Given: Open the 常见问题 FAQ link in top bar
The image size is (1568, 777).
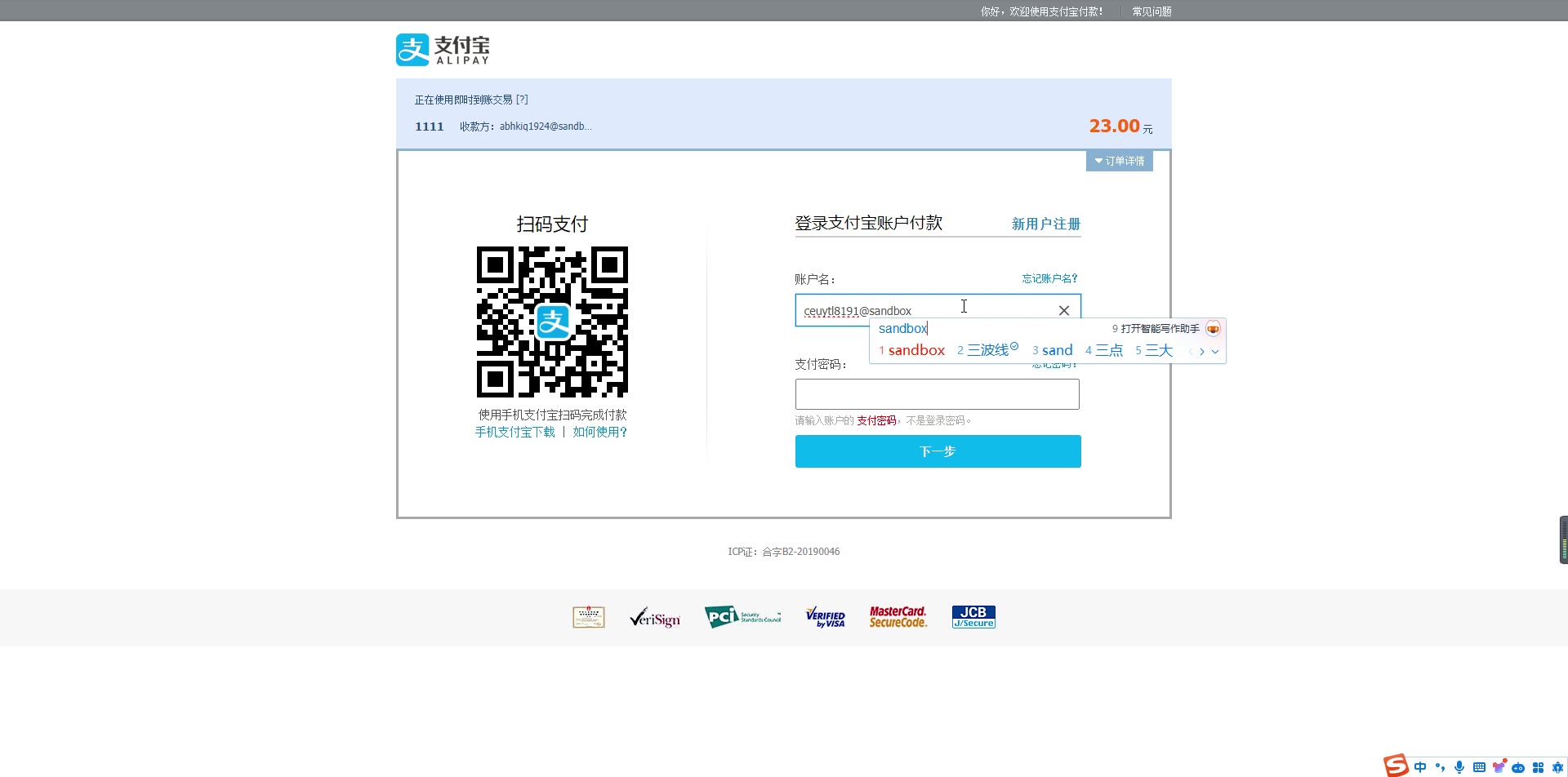Looking at the screenshot, I should [1151, 11].
